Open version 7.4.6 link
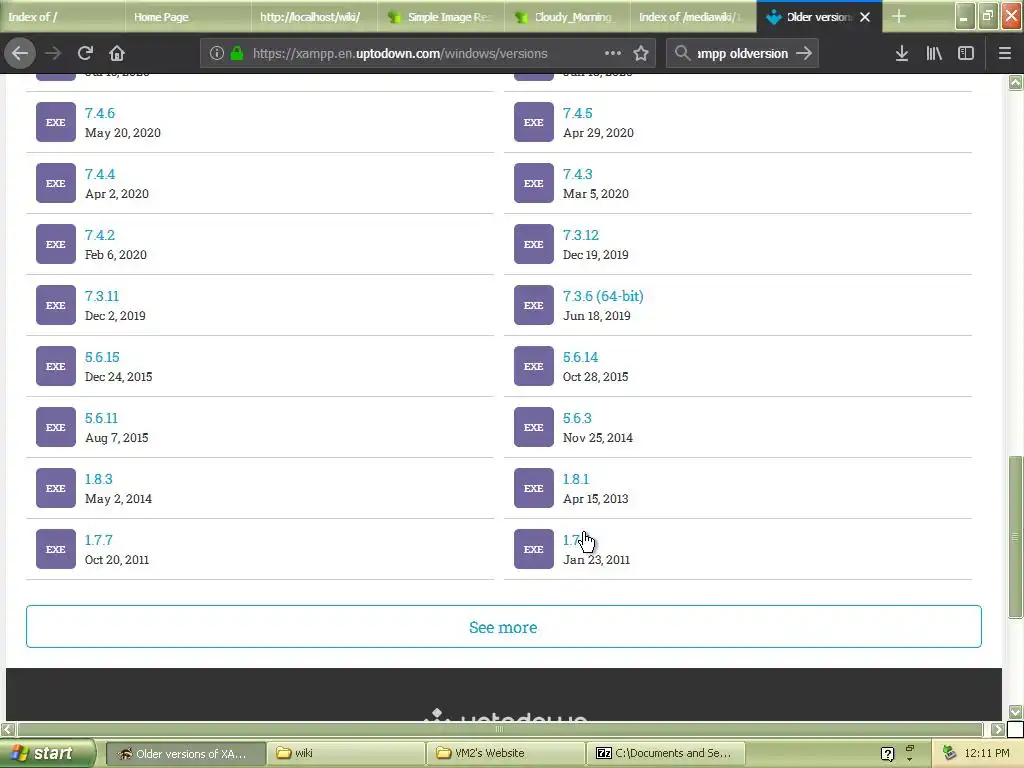The width and height of the screenshot is (1024, 768). pyautogui.click(x=100, y=113)
